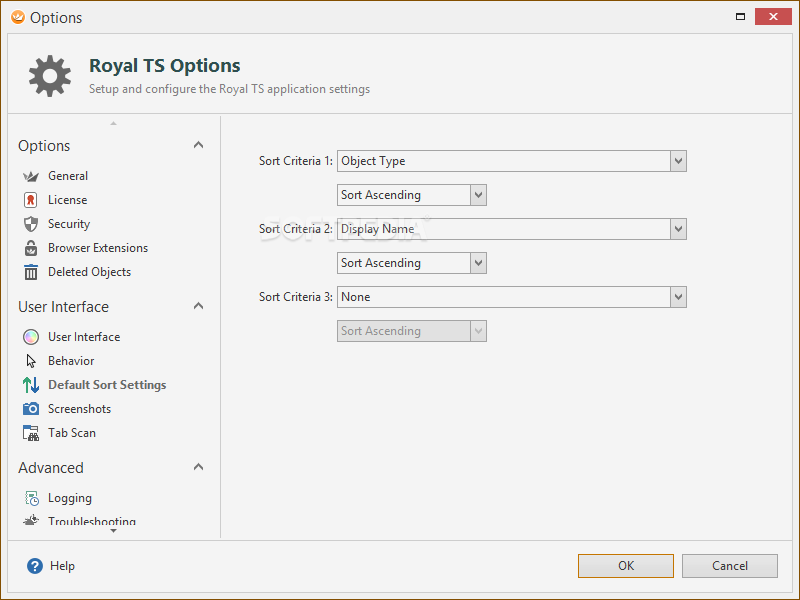
Task: Open the Screenshots settings page
Action: pyautogui.click(x=79, y=409)
